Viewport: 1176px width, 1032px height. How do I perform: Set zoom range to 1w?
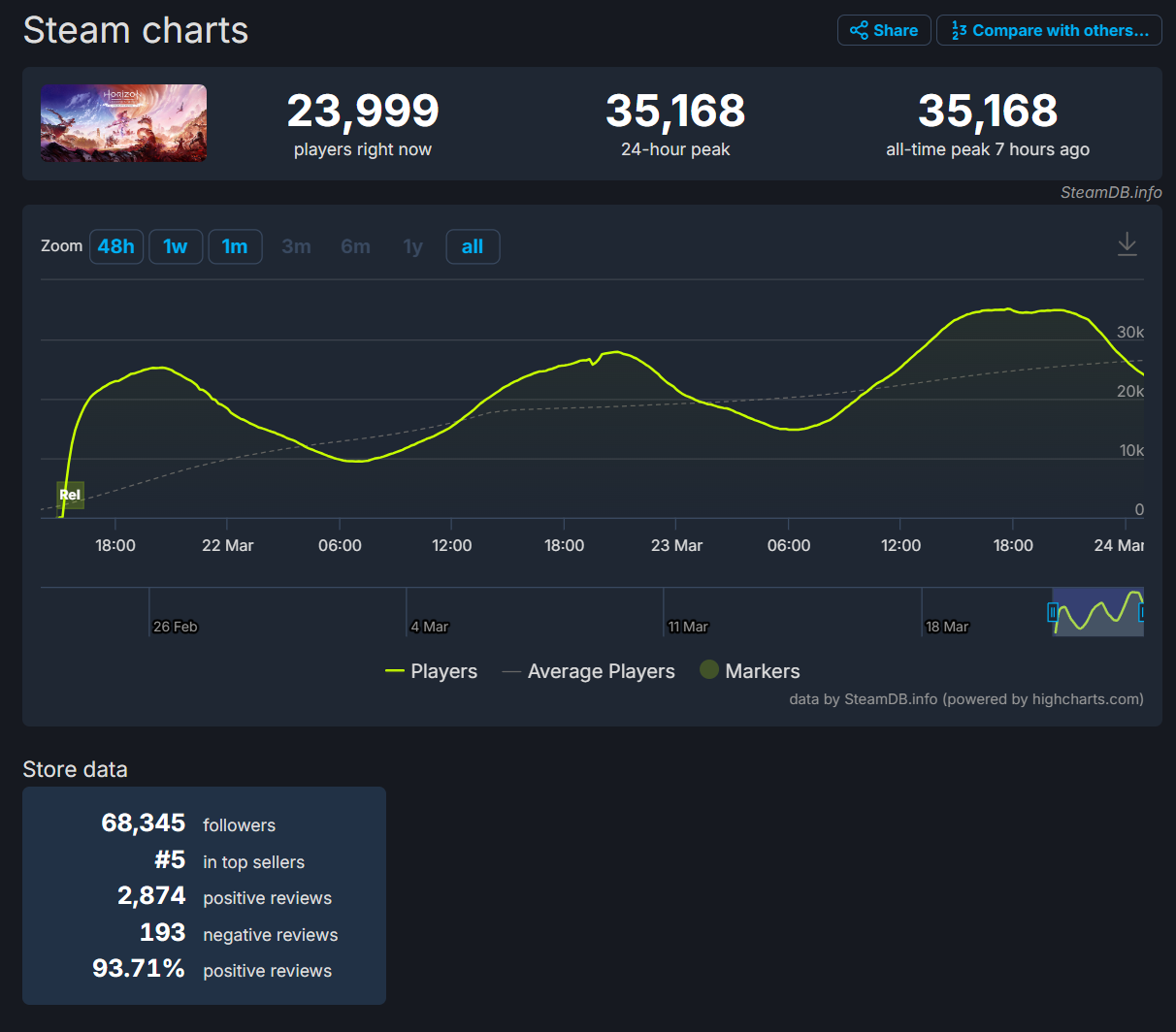tap(176, 246)
